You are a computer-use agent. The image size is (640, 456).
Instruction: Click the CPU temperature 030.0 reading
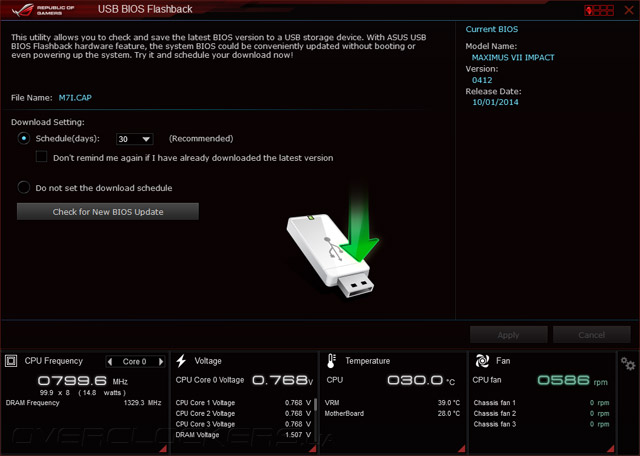point(421,380)
